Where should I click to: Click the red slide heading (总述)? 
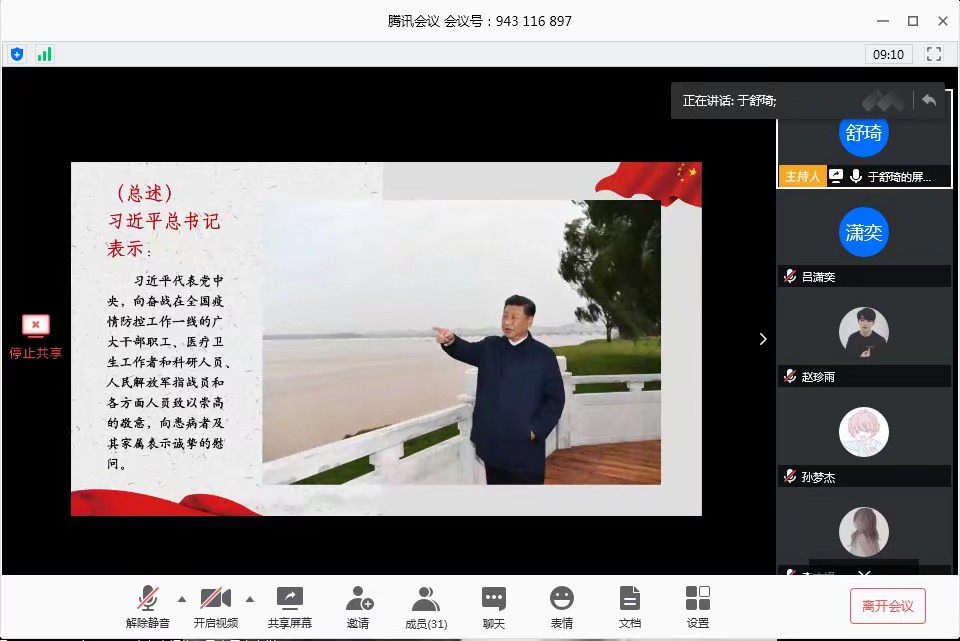click(x=144, y=193)
